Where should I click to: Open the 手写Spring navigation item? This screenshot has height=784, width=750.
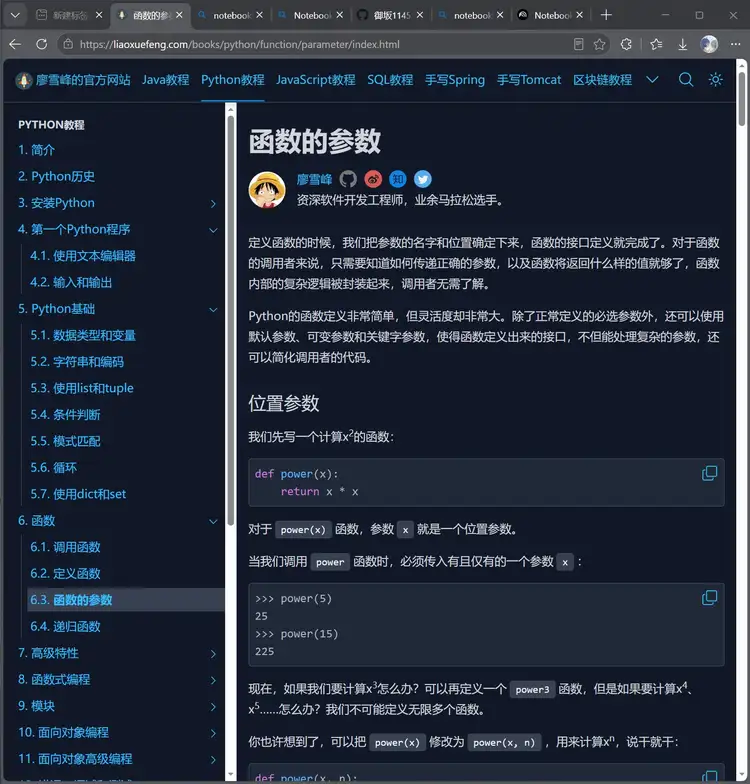[454, 80]
